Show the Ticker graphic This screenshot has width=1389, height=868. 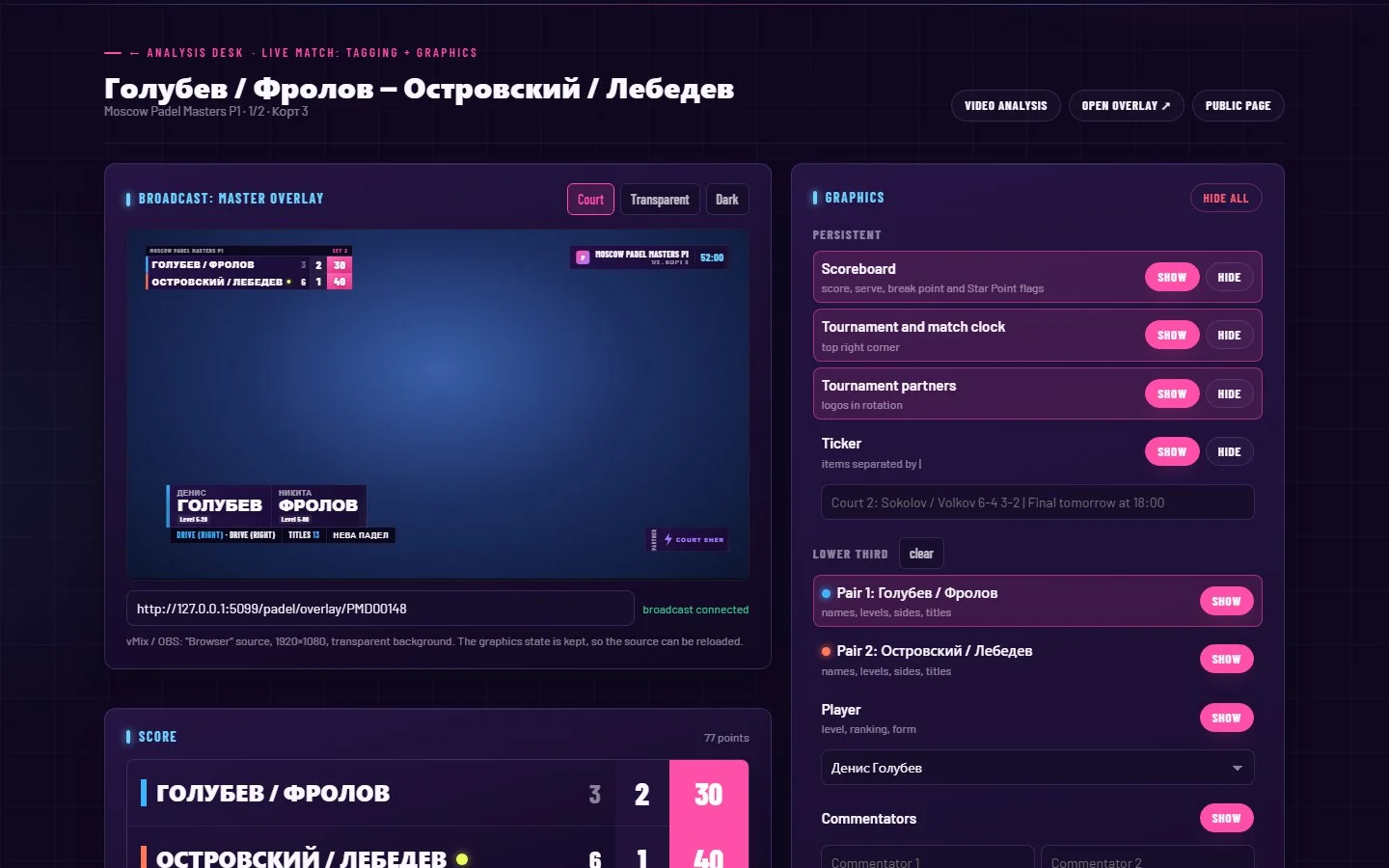1172,451
